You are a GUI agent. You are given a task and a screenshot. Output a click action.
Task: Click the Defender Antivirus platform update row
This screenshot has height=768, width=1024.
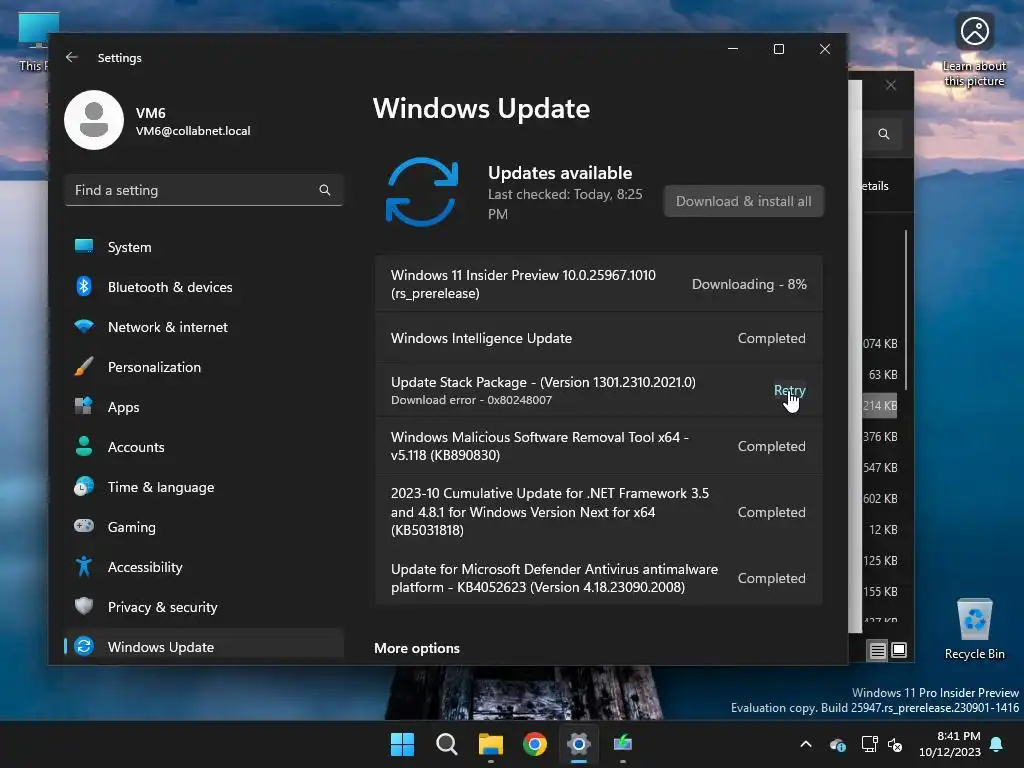point(598,578)
